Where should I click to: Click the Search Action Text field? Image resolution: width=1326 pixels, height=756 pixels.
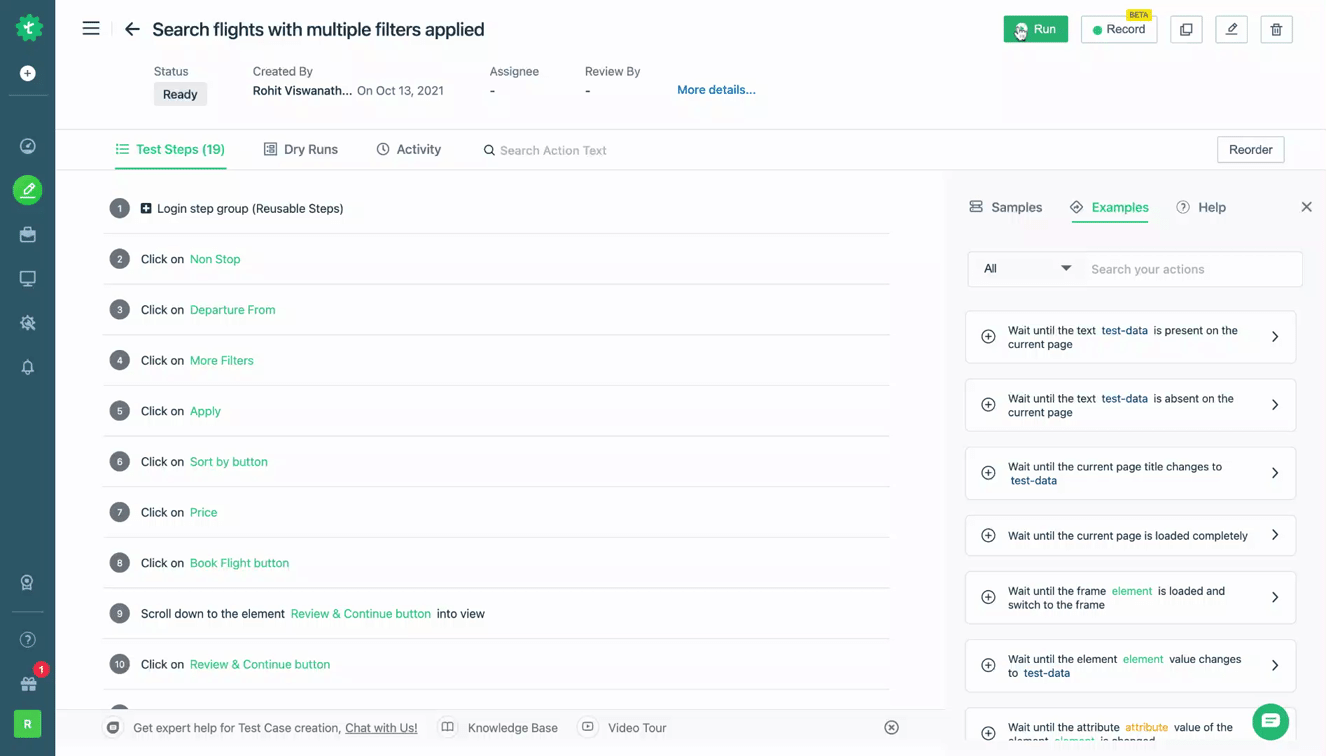553,150
